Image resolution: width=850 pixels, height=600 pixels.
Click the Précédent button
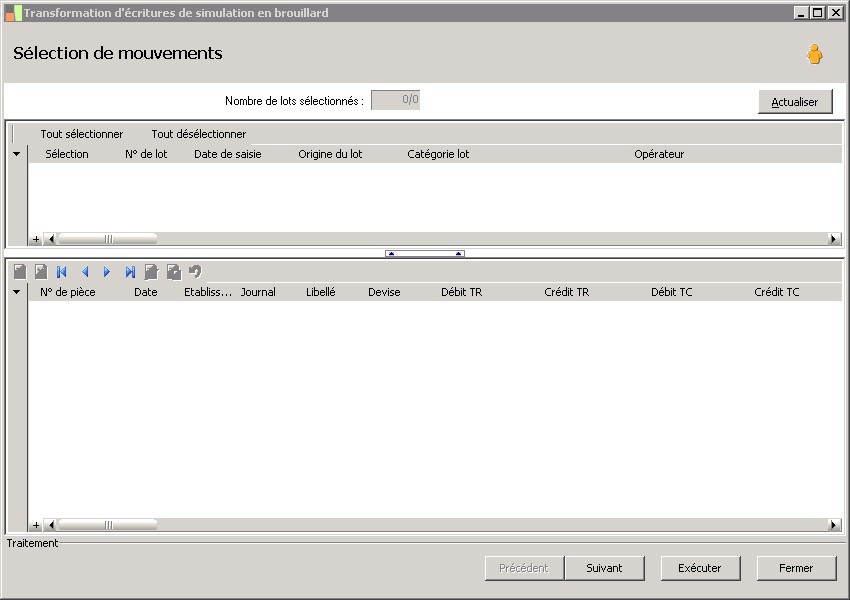tap(524, 568)
